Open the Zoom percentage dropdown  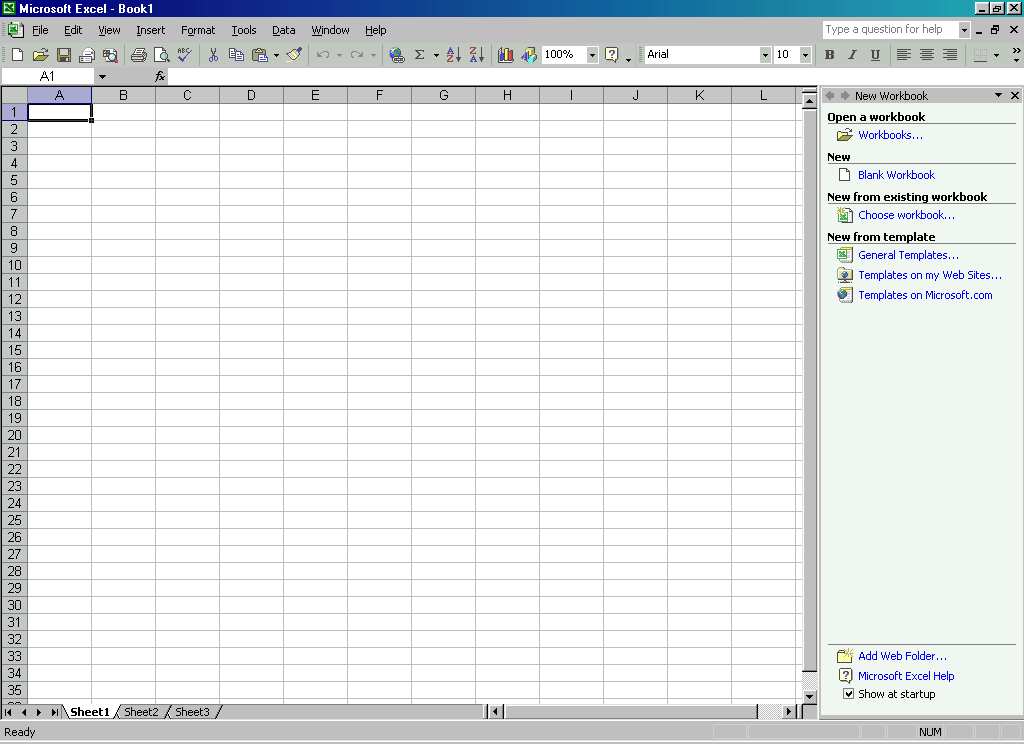[x=592, y=55]
